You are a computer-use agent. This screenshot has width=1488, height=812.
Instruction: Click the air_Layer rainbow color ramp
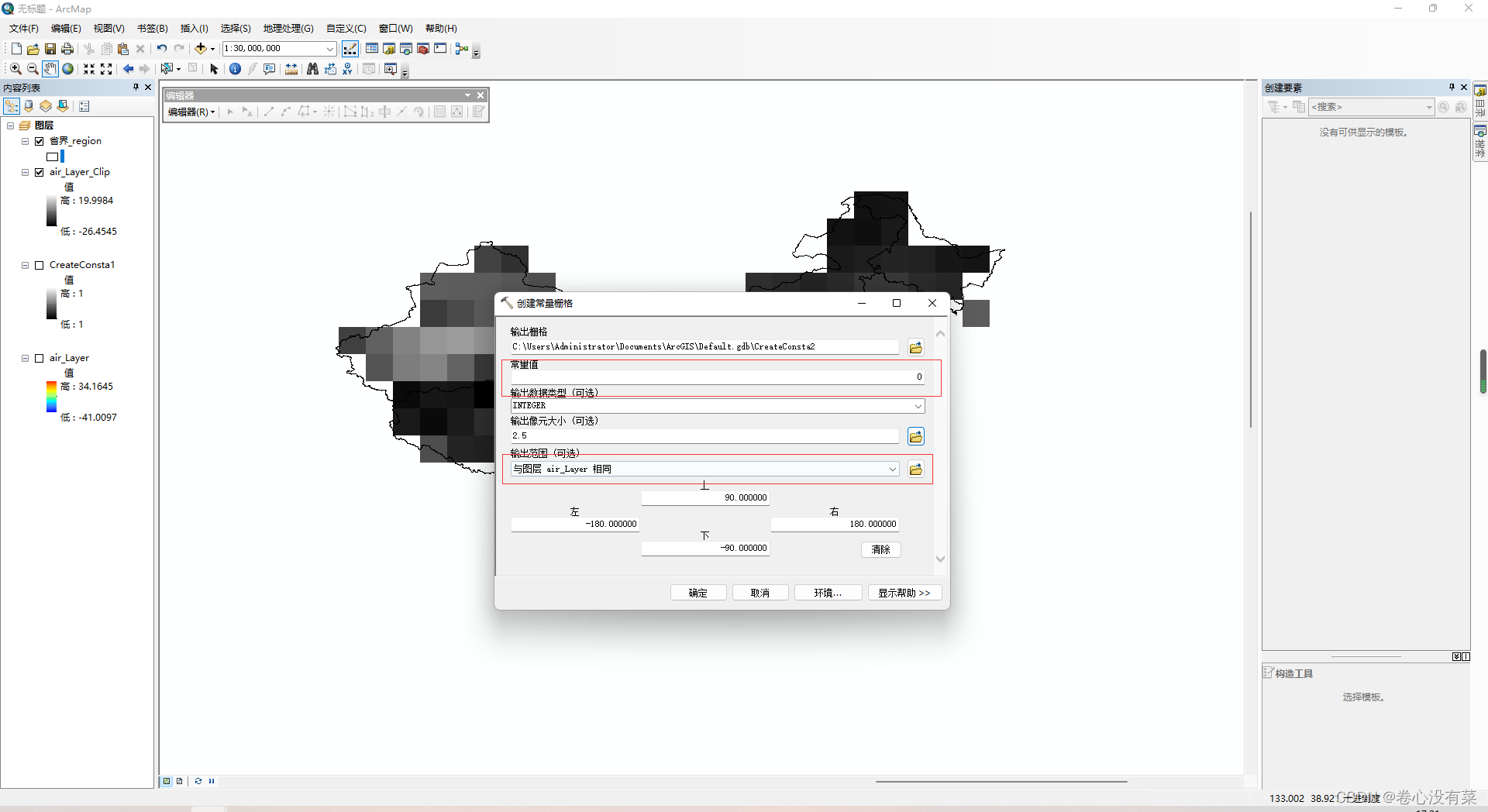tap(51, 397)
